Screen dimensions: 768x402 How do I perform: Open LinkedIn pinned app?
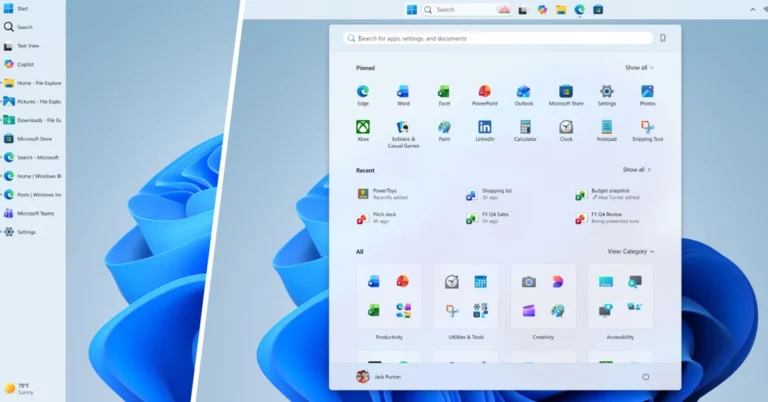(484, 131)
